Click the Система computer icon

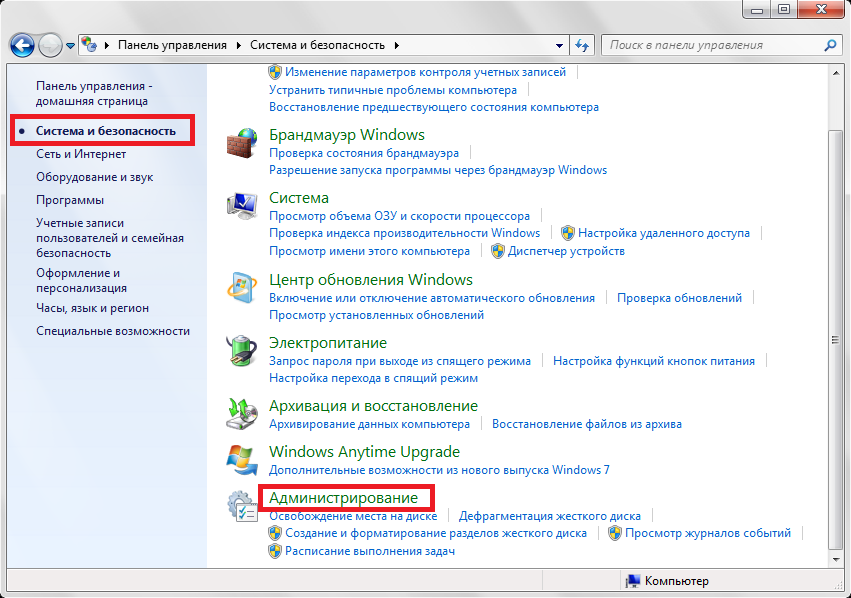tap(242, 206)
